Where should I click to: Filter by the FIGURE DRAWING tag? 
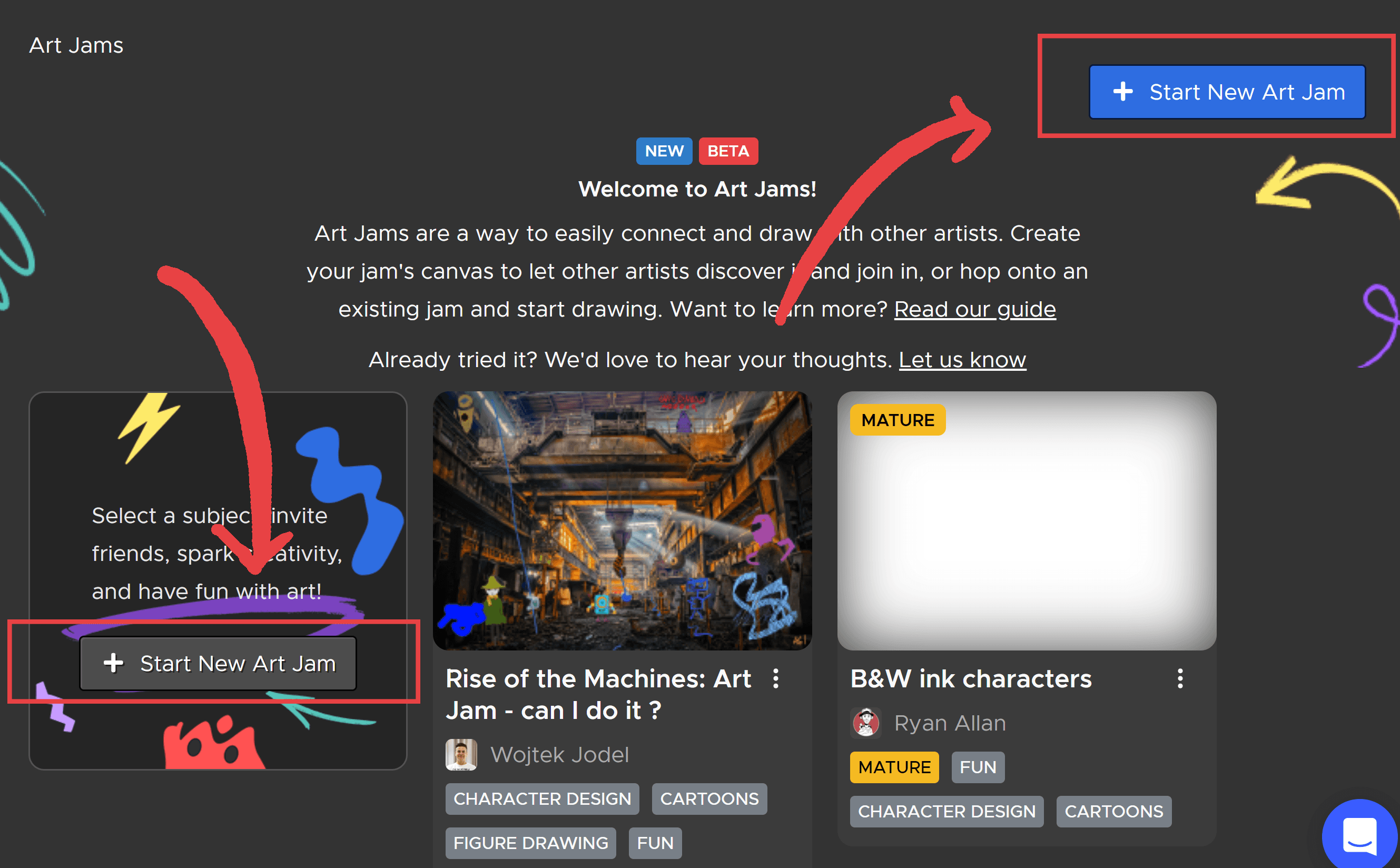click(x=530, y=843)
